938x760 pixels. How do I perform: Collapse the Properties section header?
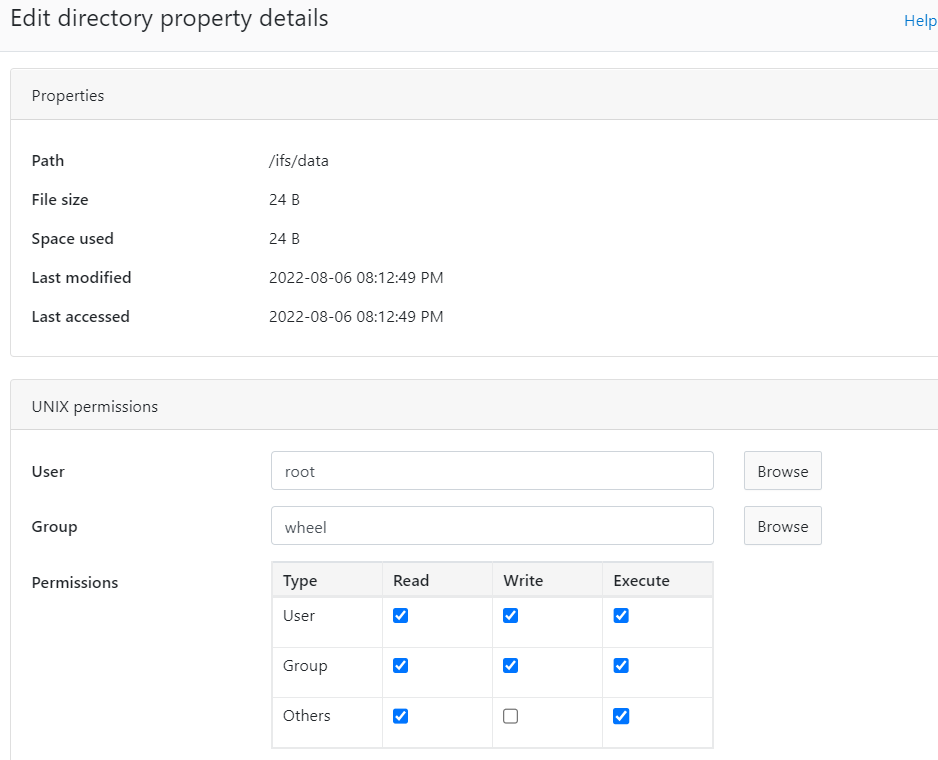pyautogui.click(x=68, y=95)
